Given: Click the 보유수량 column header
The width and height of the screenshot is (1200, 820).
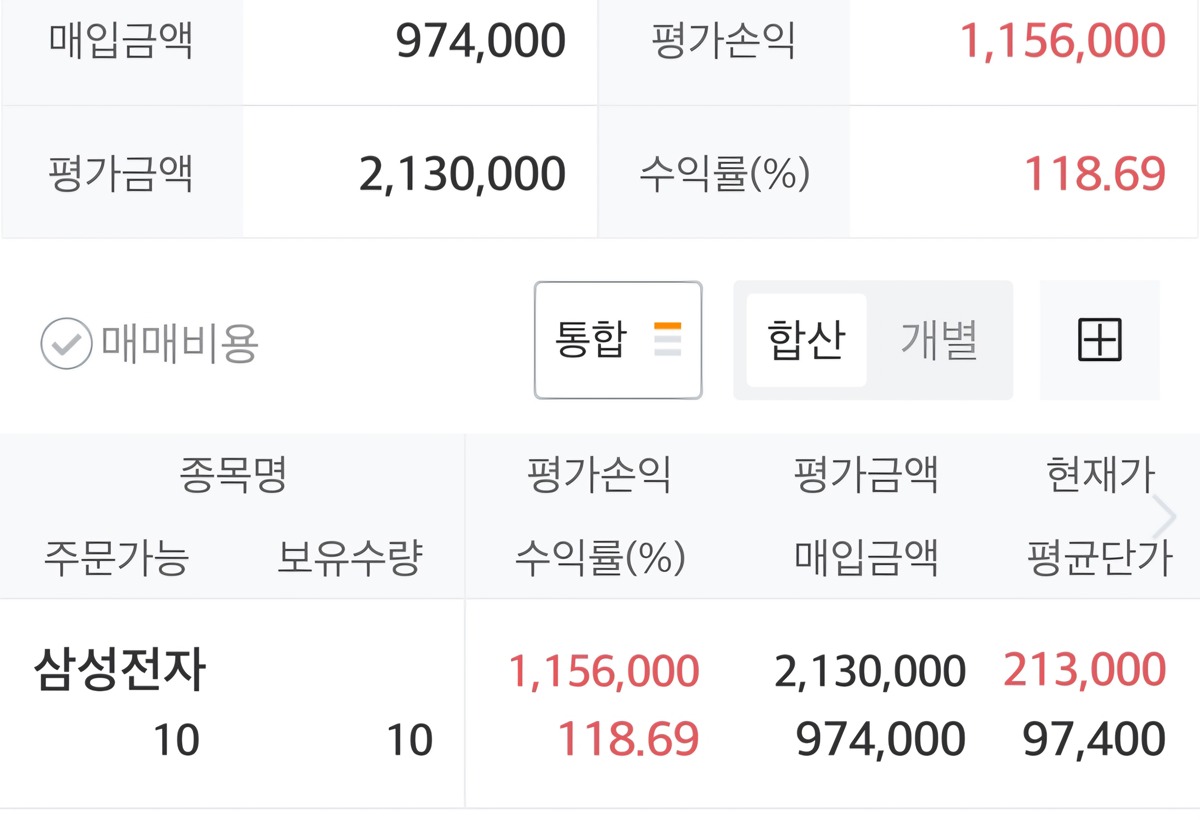Looking at the screenshot, I should (x=350, y=557).
